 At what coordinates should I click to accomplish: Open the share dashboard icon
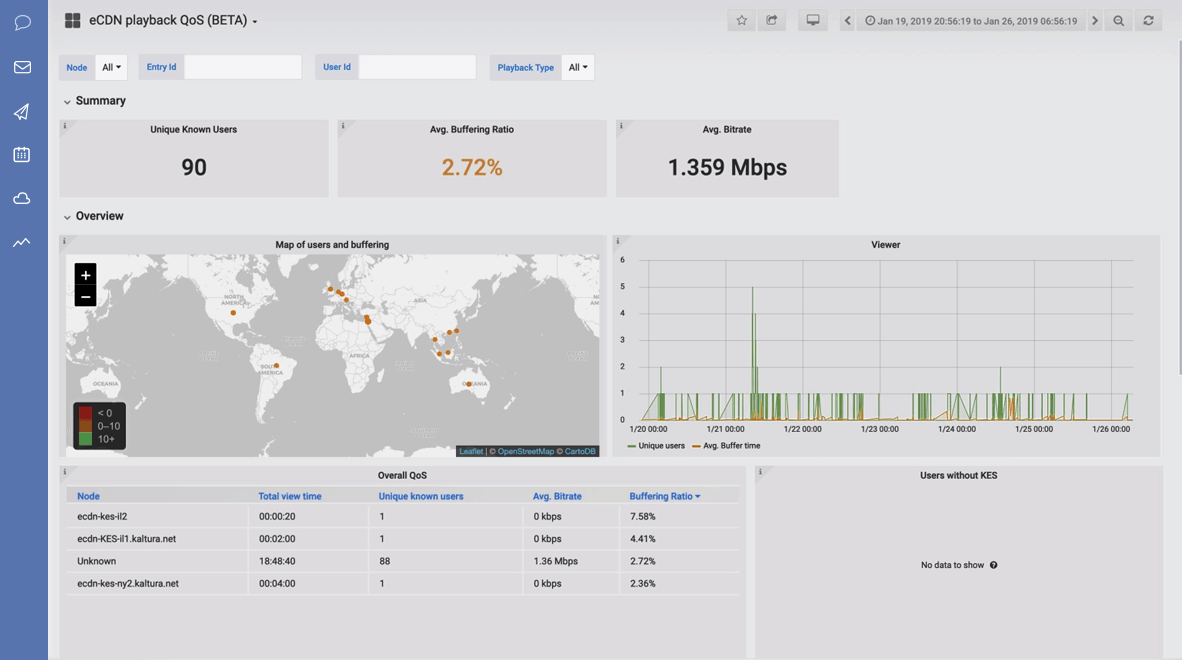click(771, 19)
